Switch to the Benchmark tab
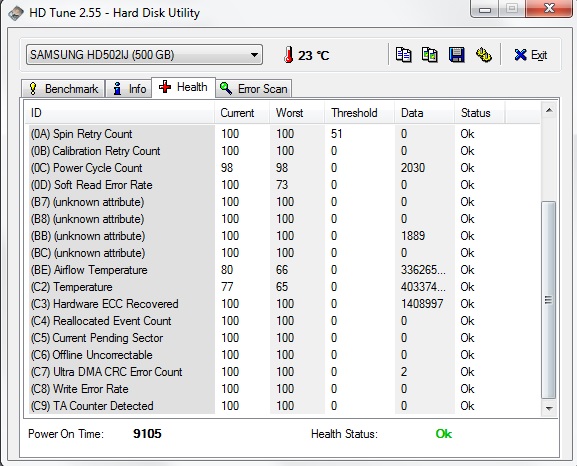This screenshot has height=466, width=577. pyautogui.click(x=63, y=89)
